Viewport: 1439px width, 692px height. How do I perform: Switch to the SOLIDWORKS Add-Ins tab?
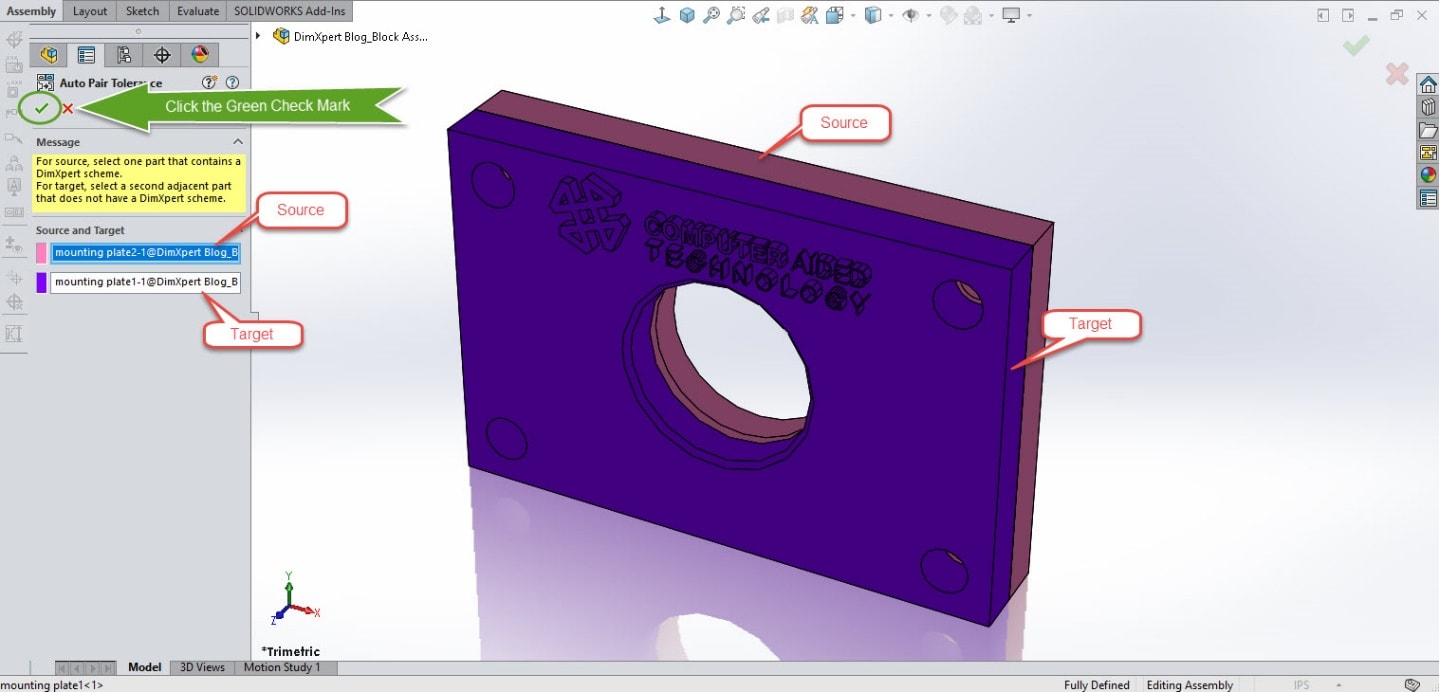click(x=290, y=11)
